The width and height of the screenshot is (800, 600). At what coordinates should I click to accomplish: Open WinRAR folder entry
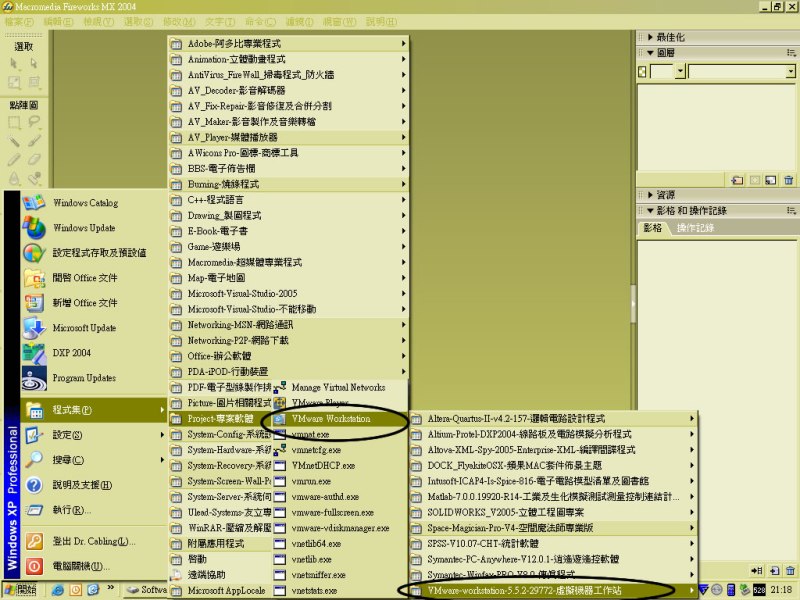(220, 528)
